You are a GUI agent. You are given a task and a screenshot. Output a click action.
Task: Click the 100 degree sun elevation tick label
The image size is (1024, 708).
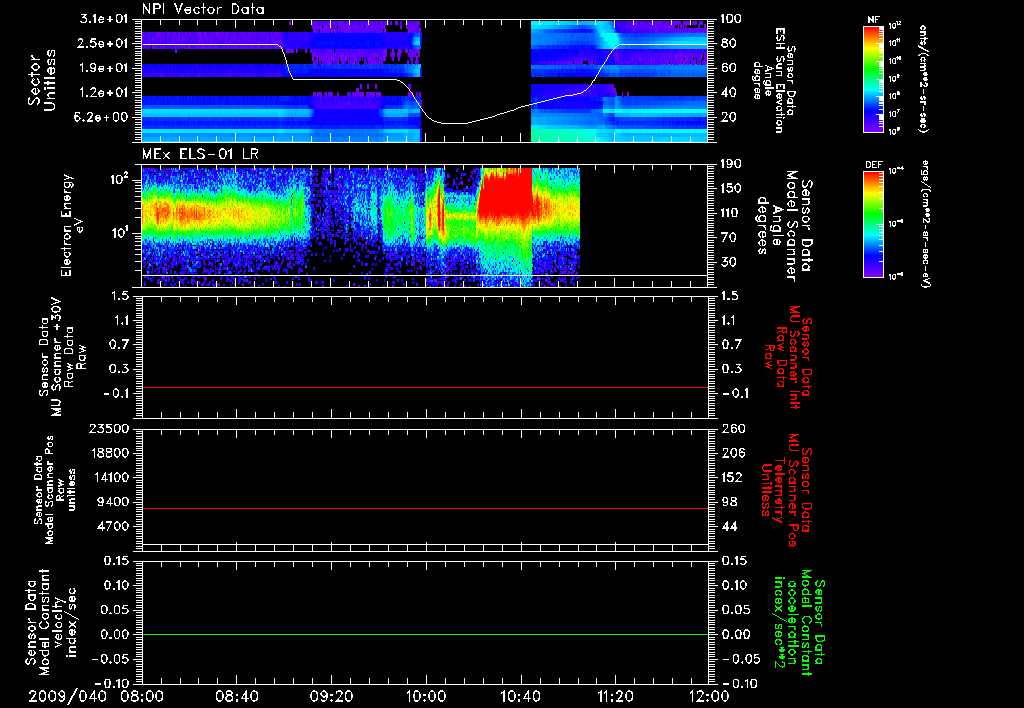(731, 19)
